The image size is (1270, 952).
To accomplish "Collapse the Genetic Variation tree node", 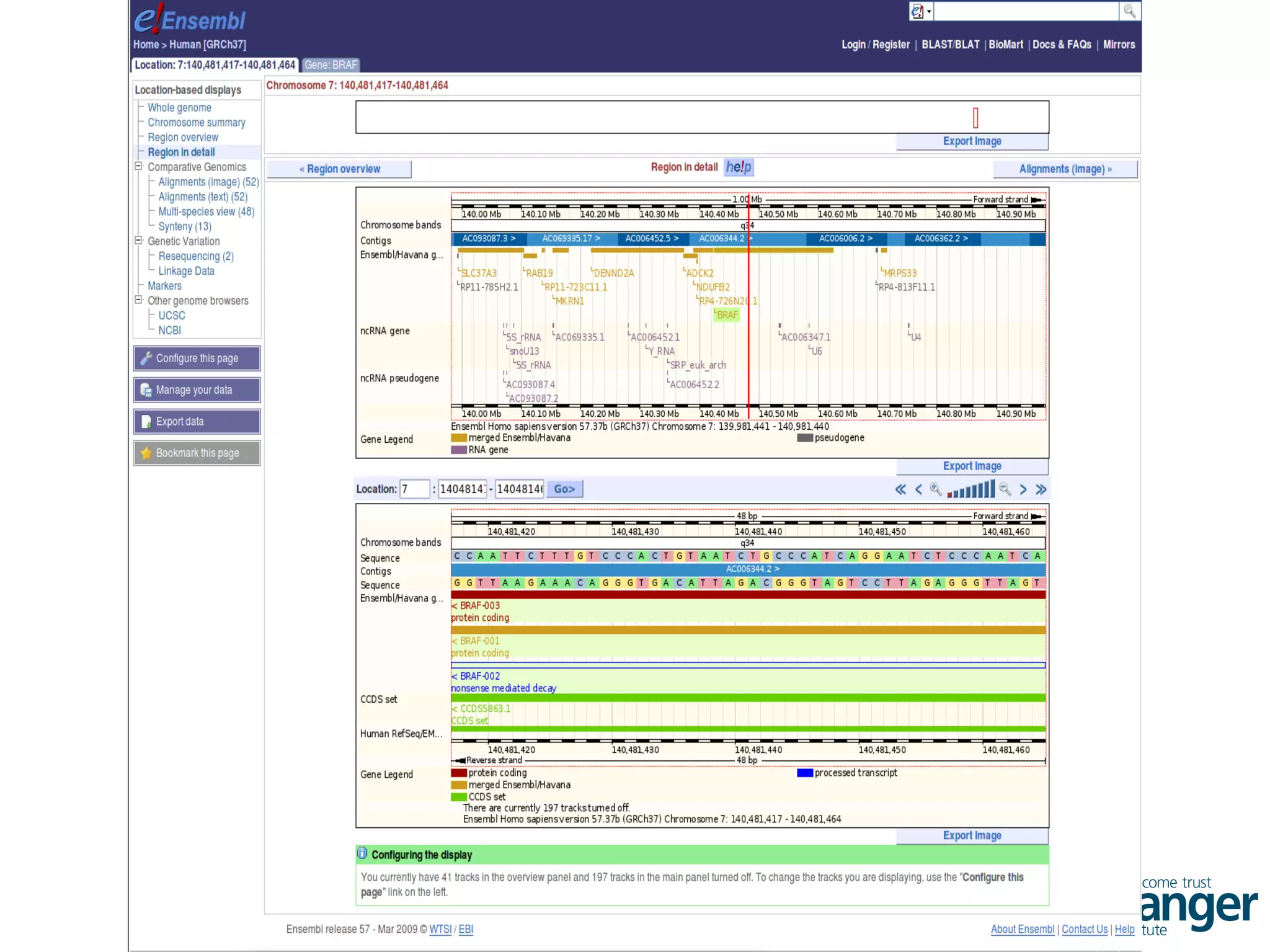I will [139, 241].
